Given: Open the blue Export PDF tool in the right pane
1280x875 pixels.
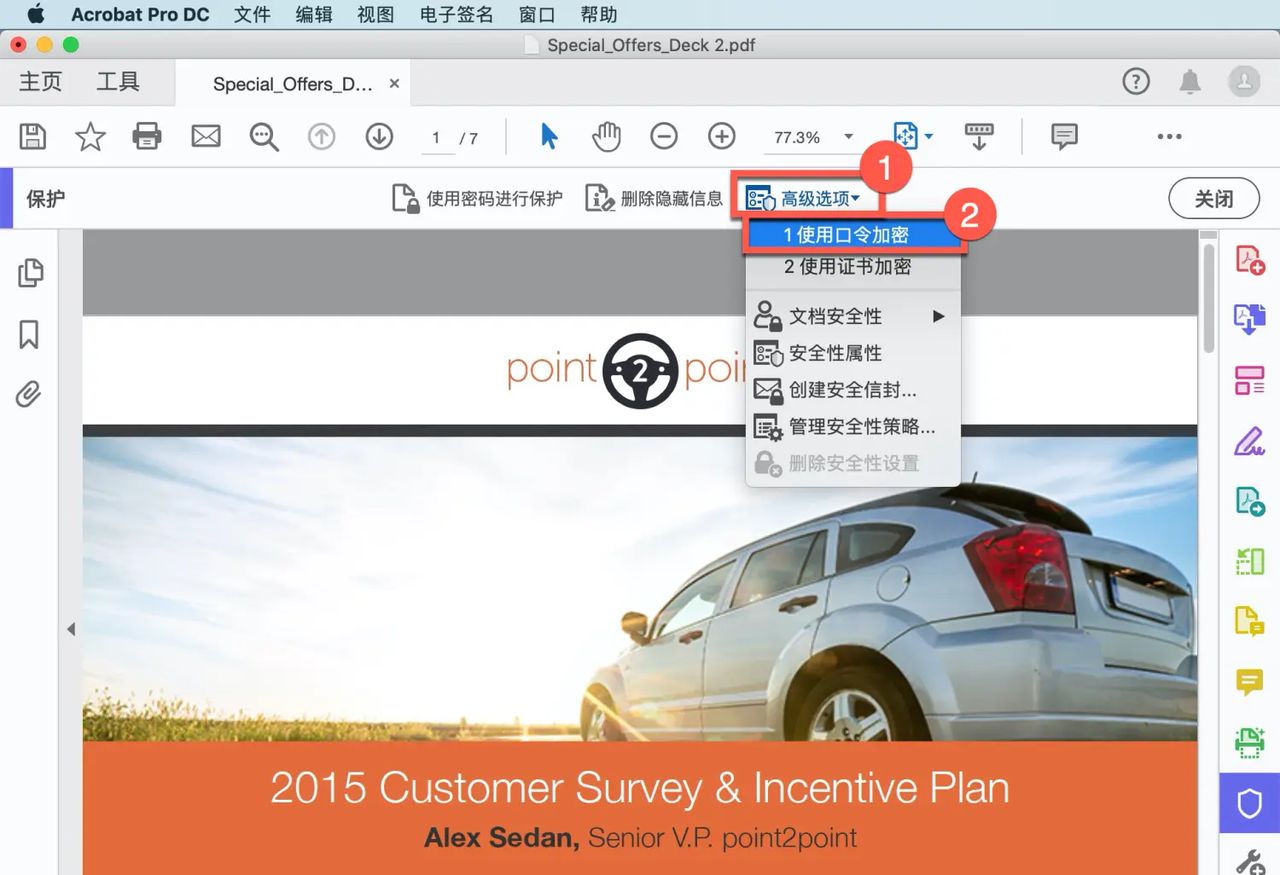Looking at the screenshot, I should click(1250, 320).
